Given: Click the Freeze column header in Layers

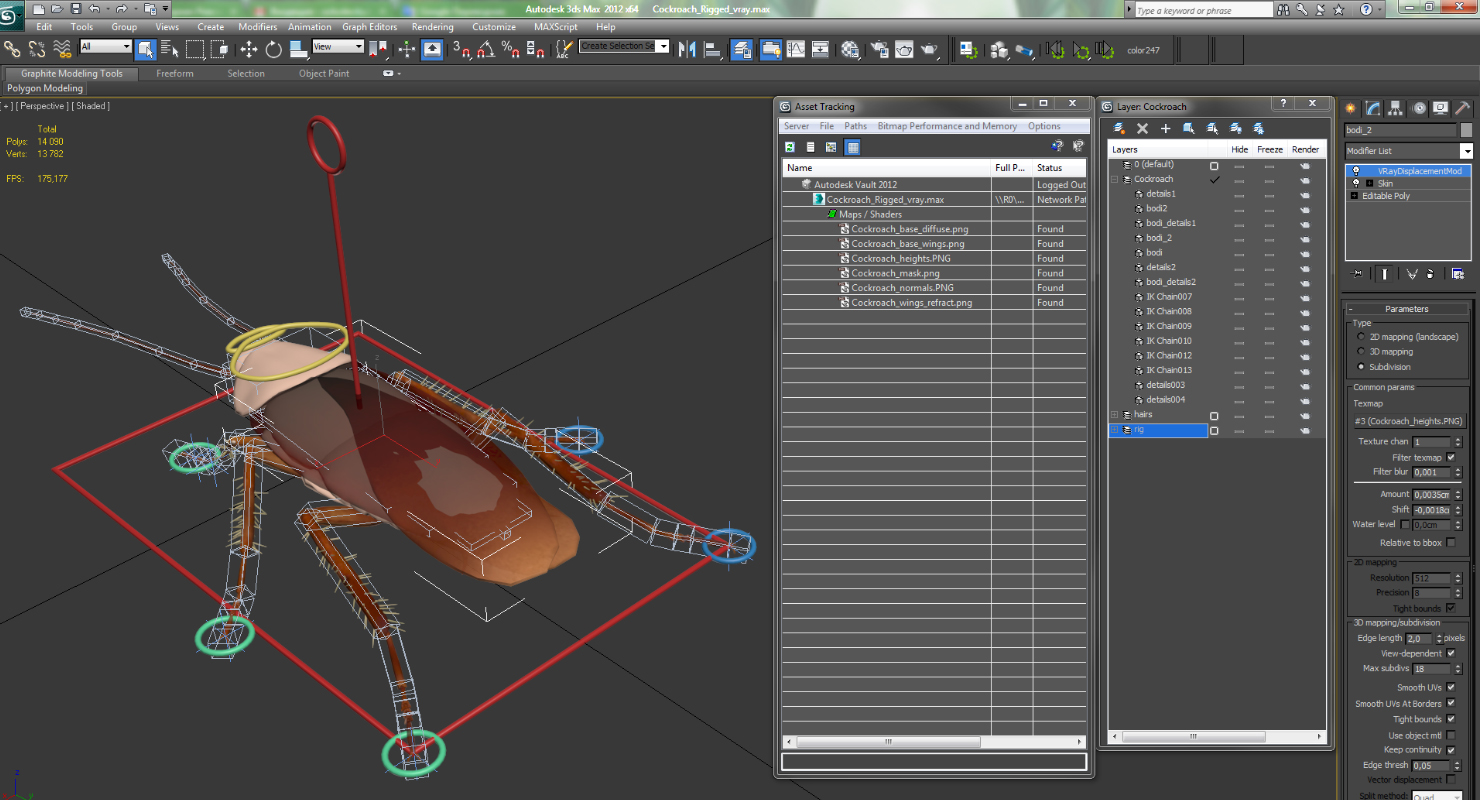Looking at the screenshot, I should [x=1269, y=149].
